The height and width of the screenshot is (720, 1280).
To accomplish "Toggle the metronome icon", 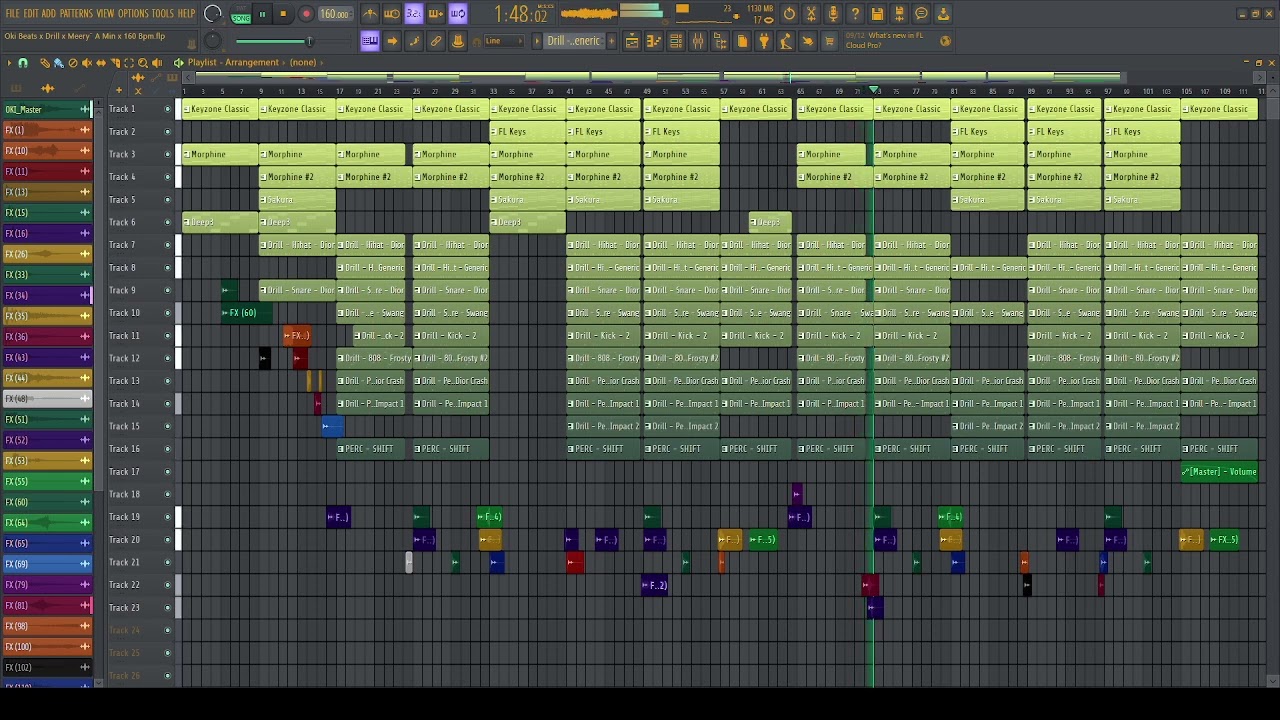I will pyautogui.click(x=370, y=14).
